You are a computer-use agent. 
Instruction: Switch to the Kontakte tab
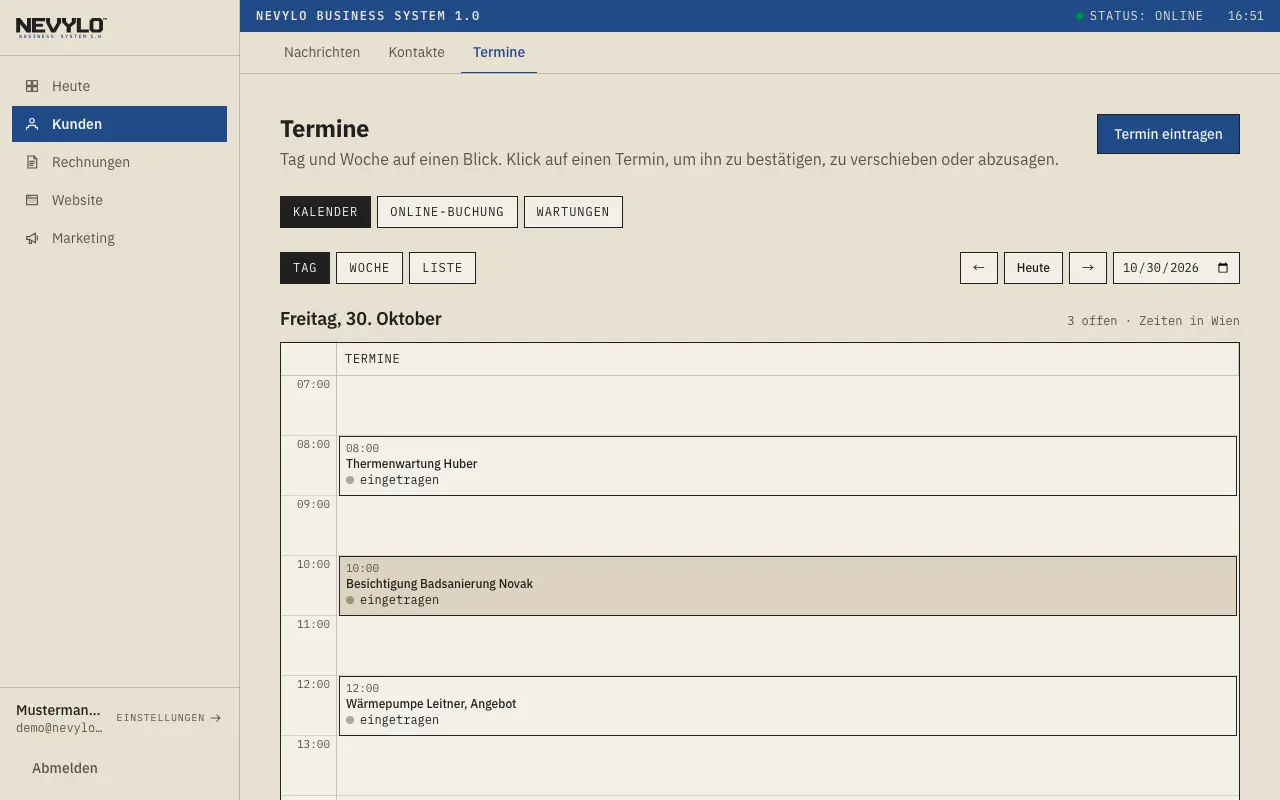416,52
